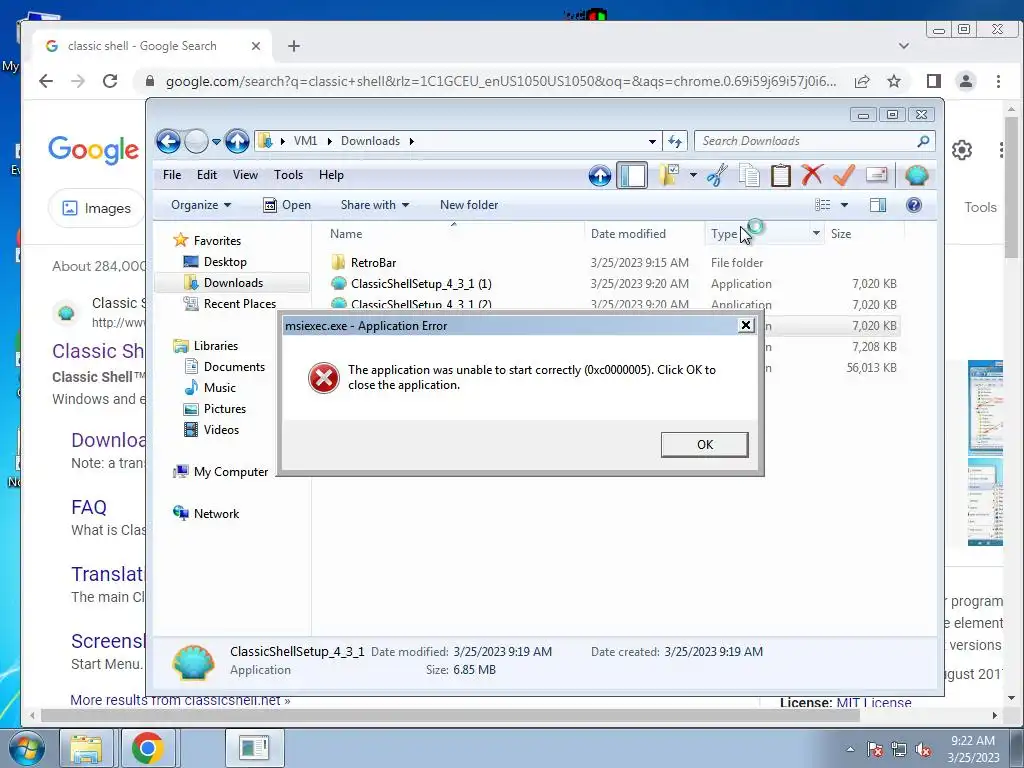Bookmark this page with Chrome's star icon
Screen dimensions: 1024x768
[894, 81]
